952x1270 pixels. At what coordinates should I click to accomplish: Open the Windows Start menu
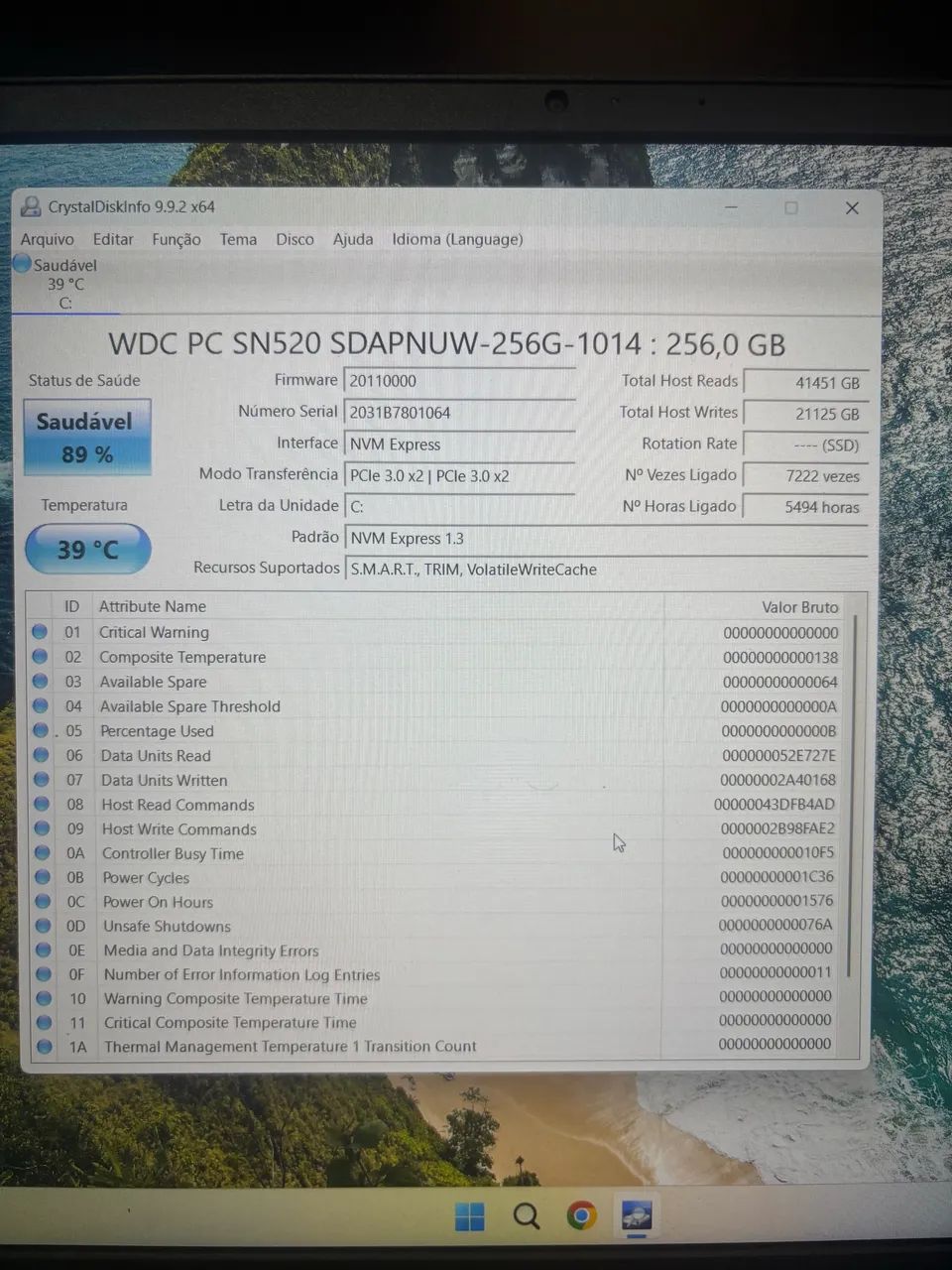[469, 1215]
